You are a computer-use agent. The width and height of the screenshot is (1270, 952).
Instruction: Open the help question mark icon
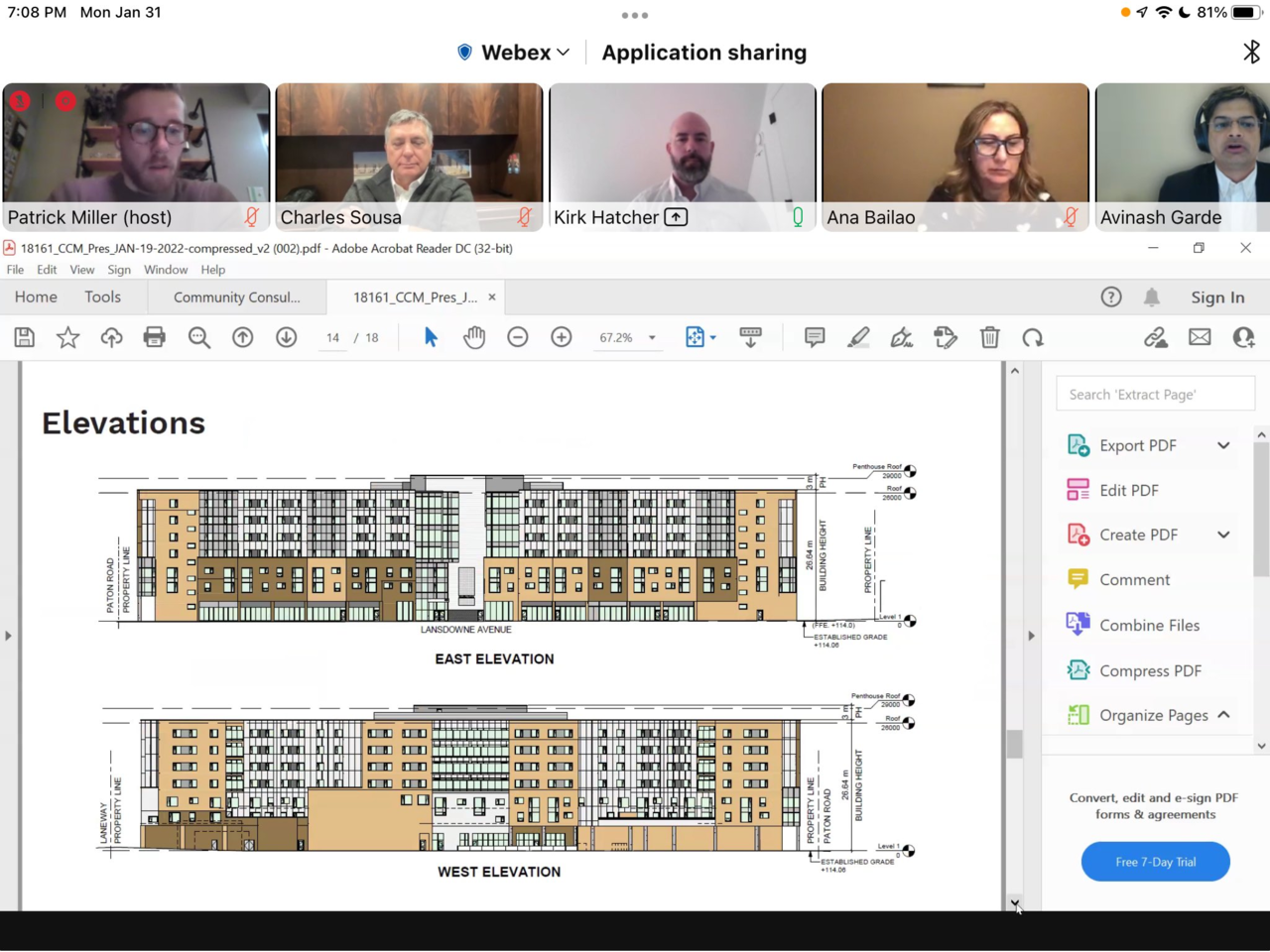pyautogui.click(x=1111, y=297)
